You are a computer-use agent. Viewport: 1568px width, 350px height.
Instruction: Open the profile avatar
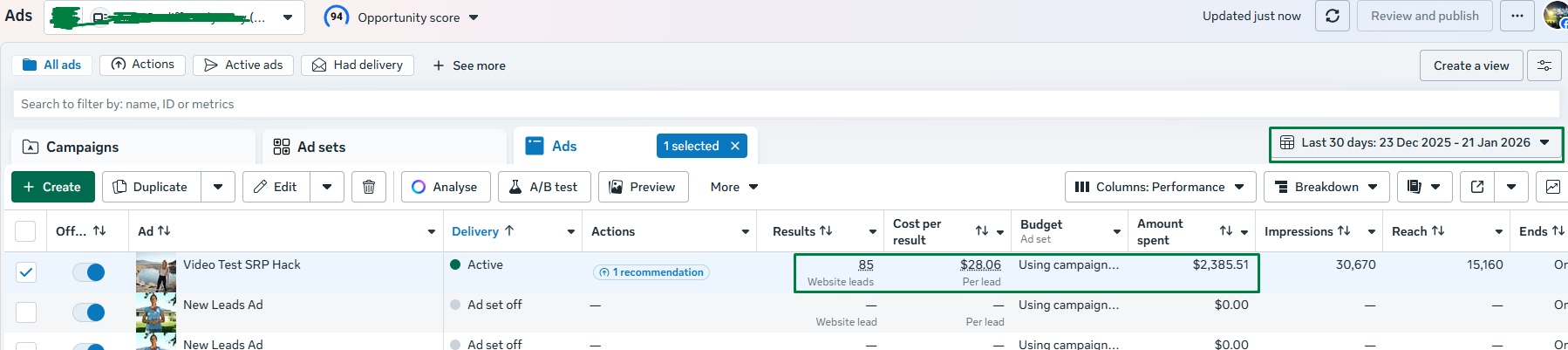1556,16
